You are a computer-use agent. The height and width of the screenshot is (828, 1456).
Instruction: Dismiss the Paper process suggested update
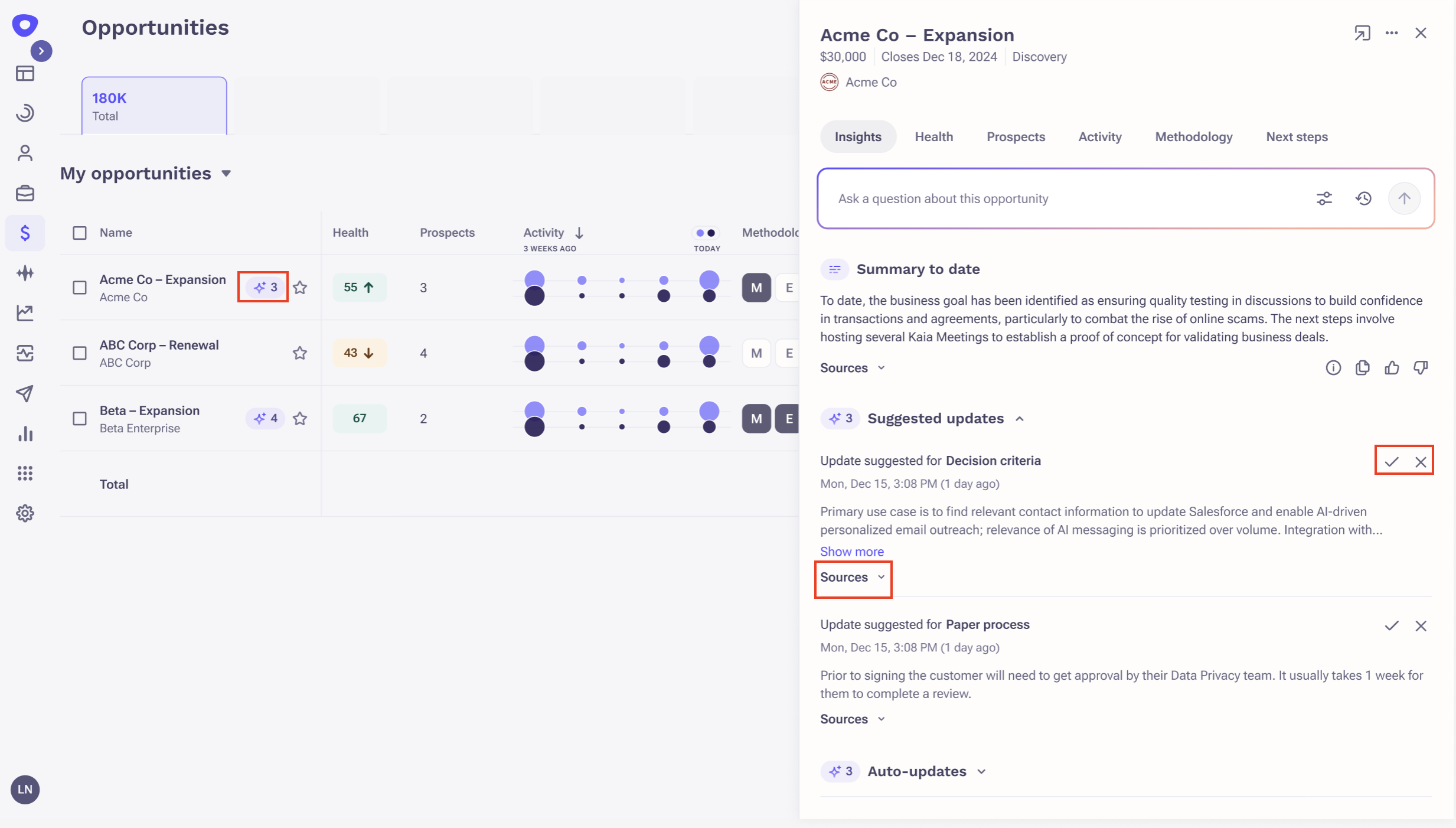click(x=1420, y=626)
